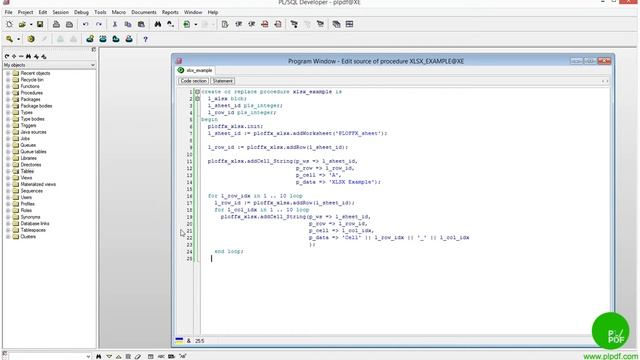The width and height of the screenshot is (640, 360).
Task: Save with the floppy disk icon
Action: point(40,24)
